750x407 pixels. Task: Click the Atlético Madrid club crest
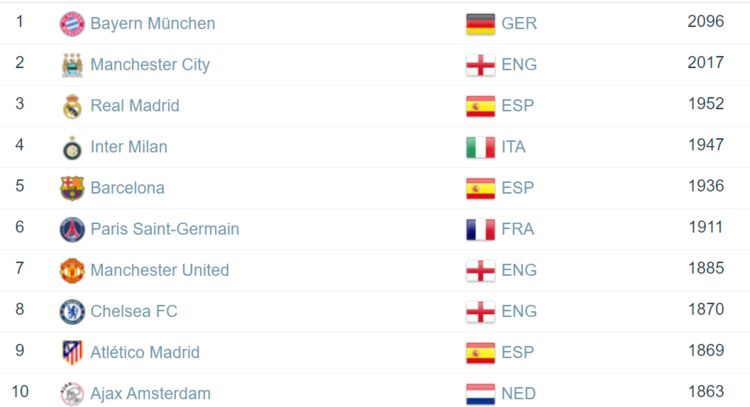pos(72,352)
